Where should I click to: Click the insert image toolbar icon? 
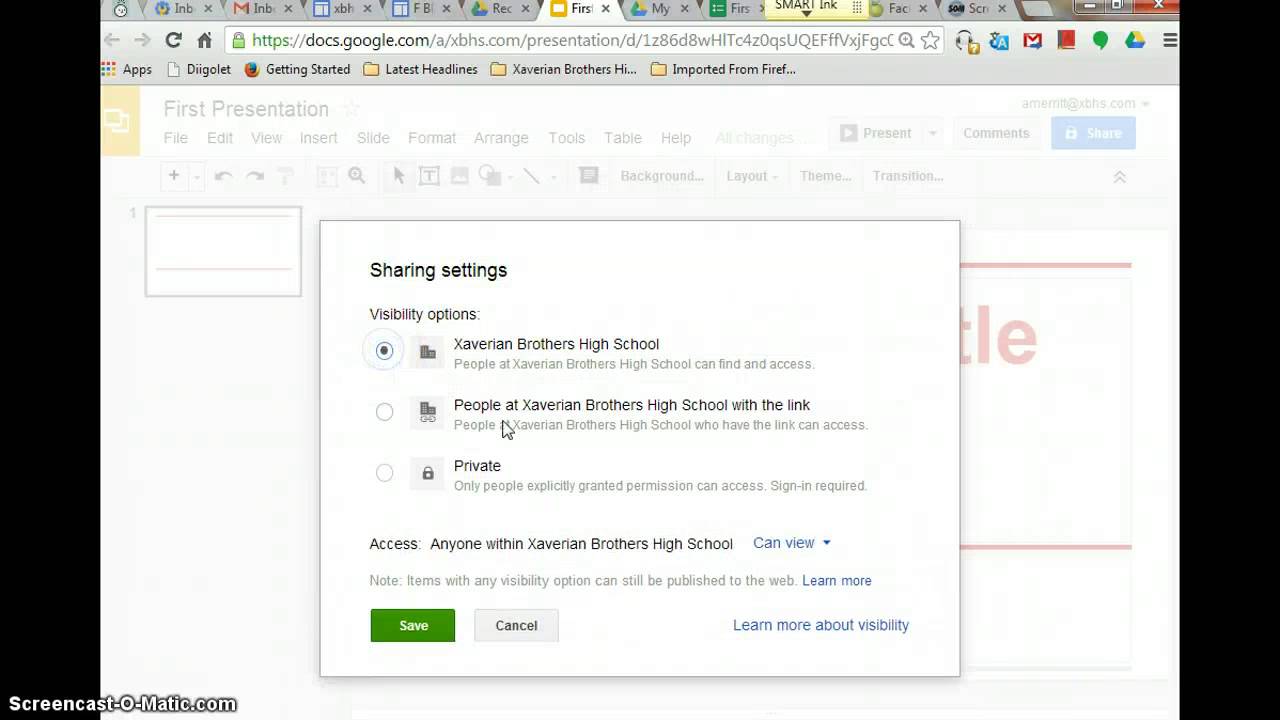[x=460, y=176]
